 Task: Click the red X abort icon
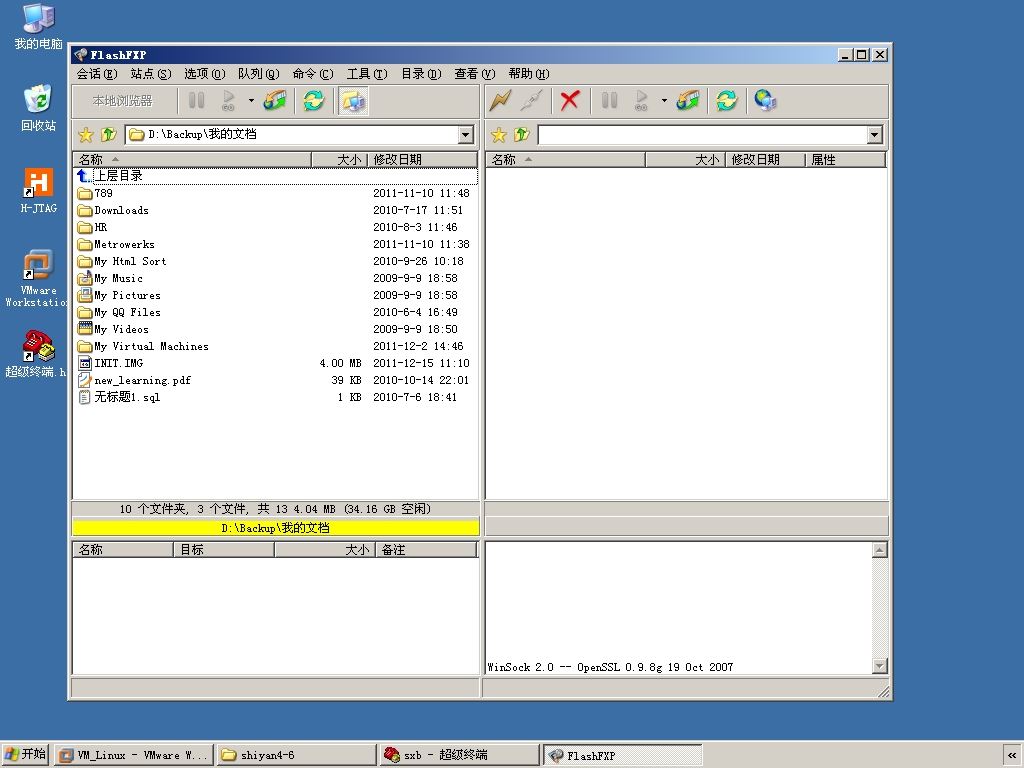[570, 101]
